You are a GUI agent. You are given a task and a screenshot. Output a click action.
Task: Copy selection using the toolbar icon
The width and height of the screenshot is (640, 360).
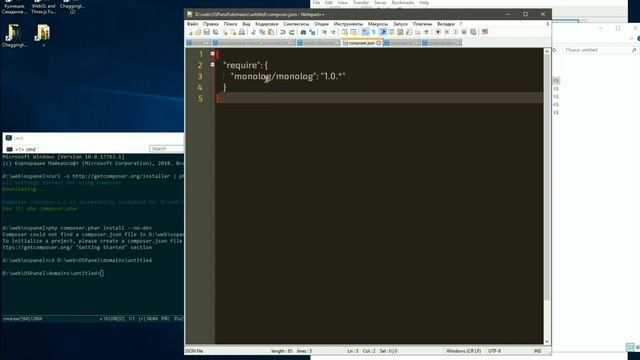click(x=262, y=32)
